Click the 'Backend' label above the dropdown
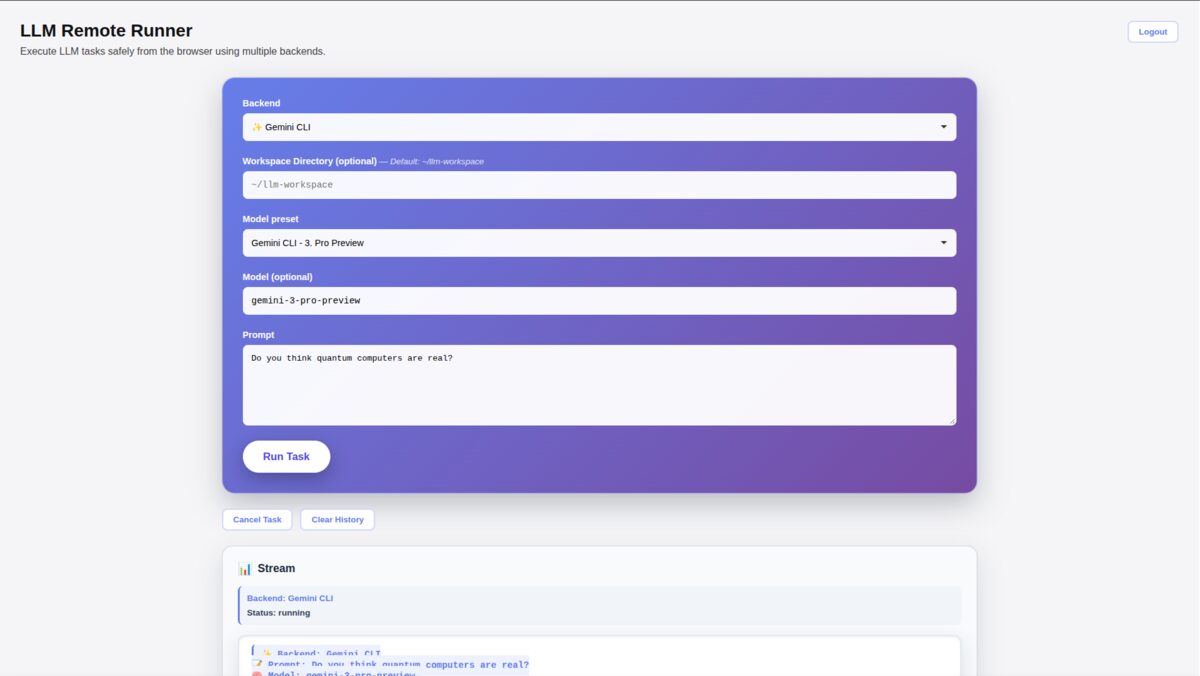This screenshot has height=676, width=1200. (261, 103)
